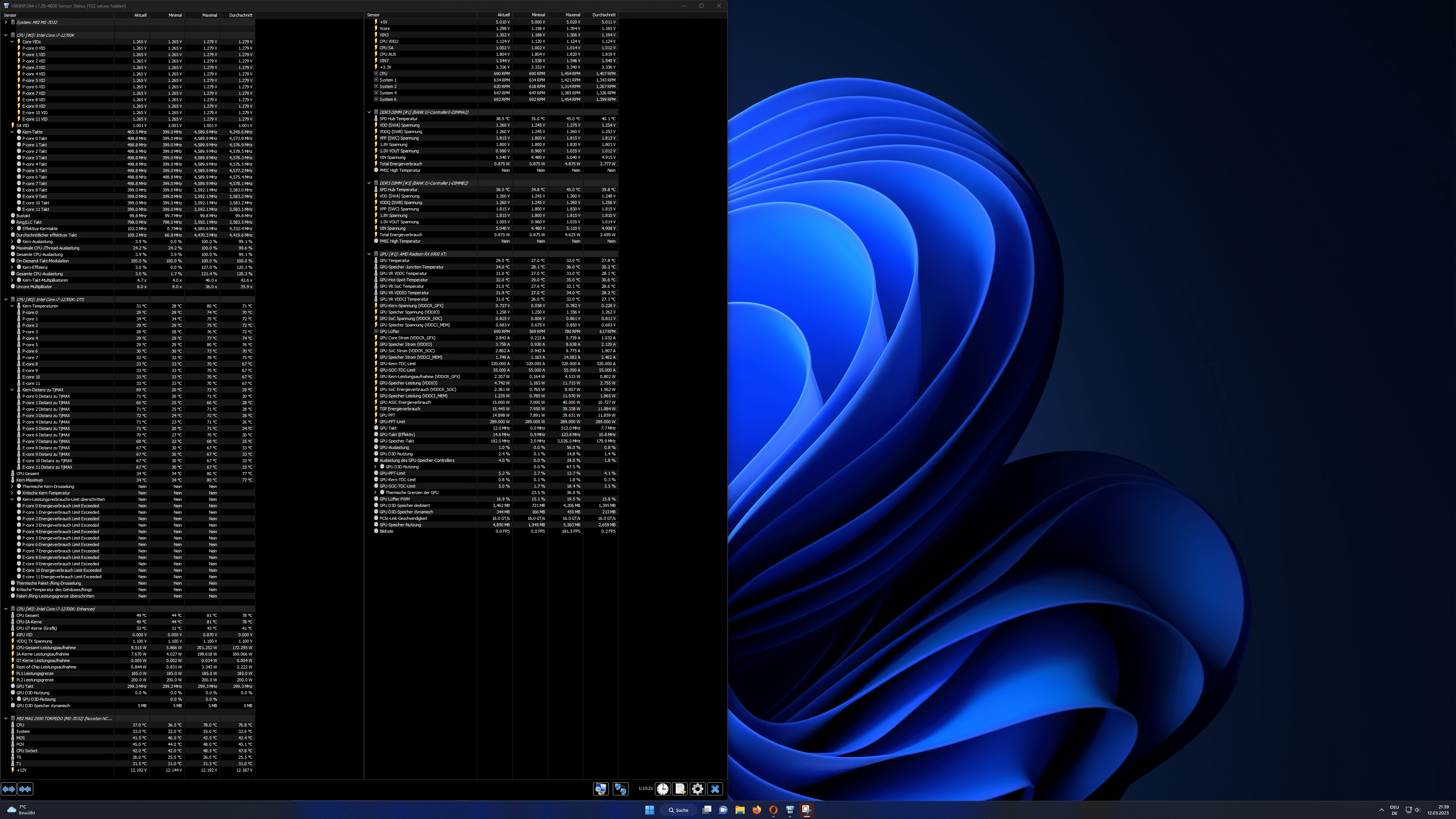Click elapsed time value 1:13:21
Screen dimensions: 1456x819
tap(645, 789)
